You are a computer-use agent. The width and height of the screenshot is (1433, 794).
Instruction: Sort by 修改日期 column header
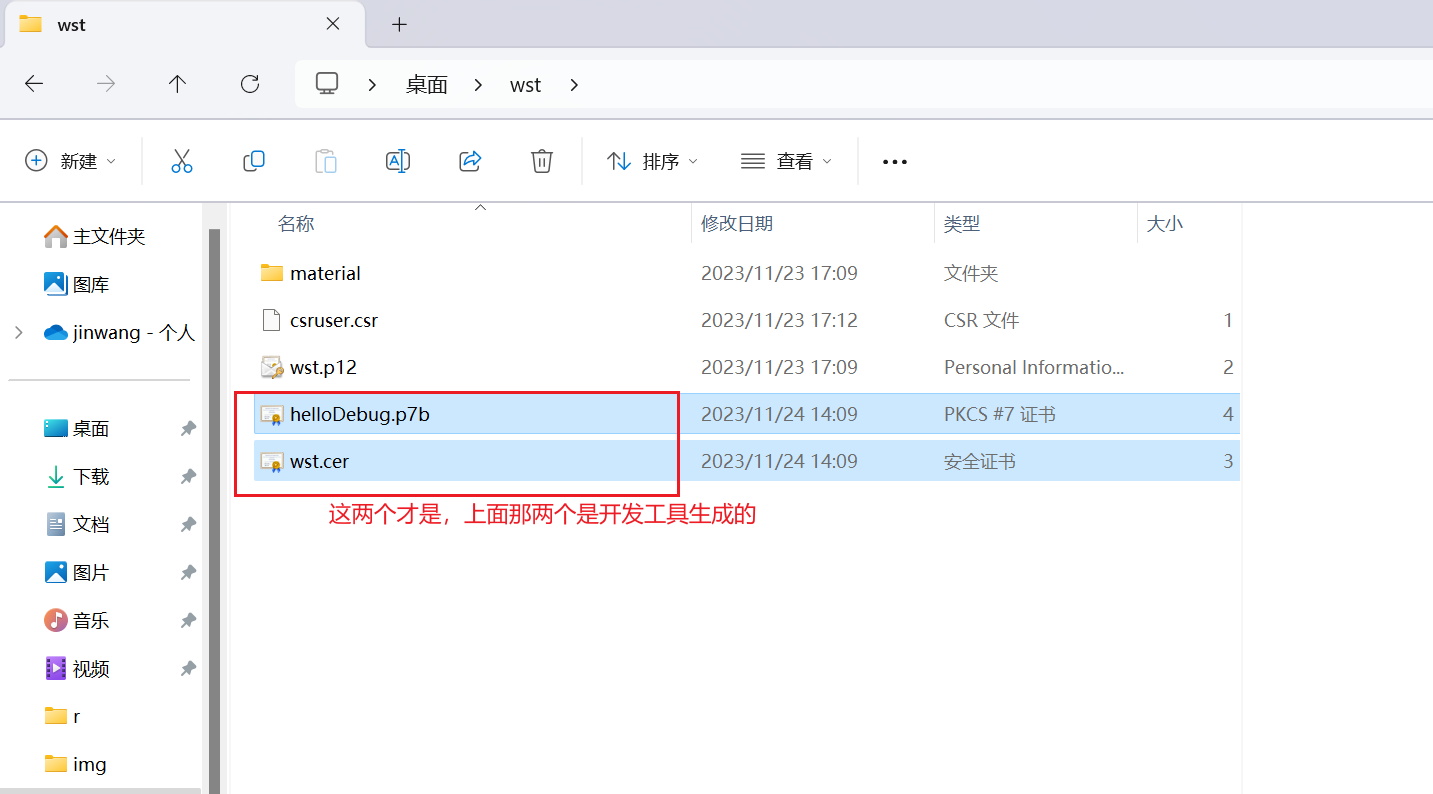point(737,224)
